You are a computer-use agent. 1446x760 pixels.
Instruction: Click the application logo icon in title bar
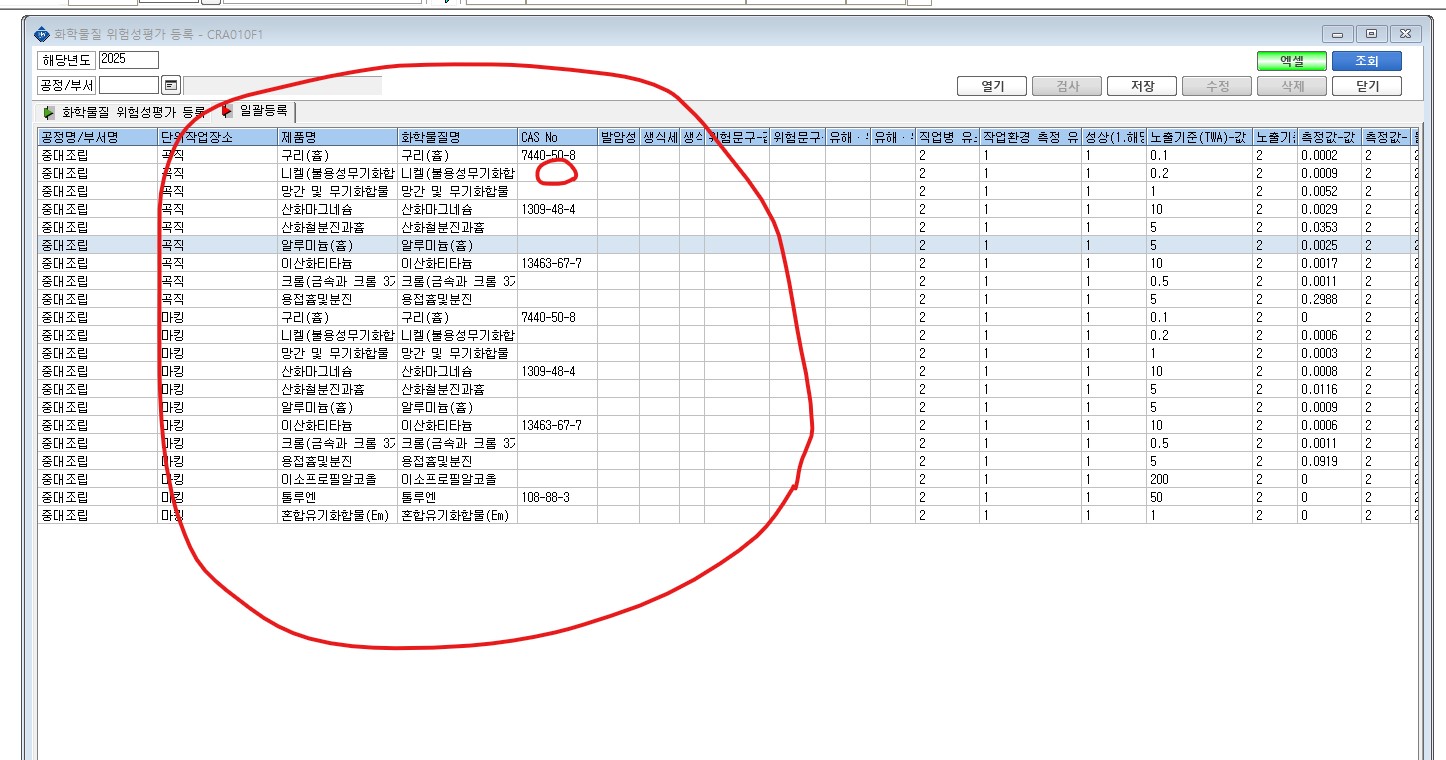[41, 34]
